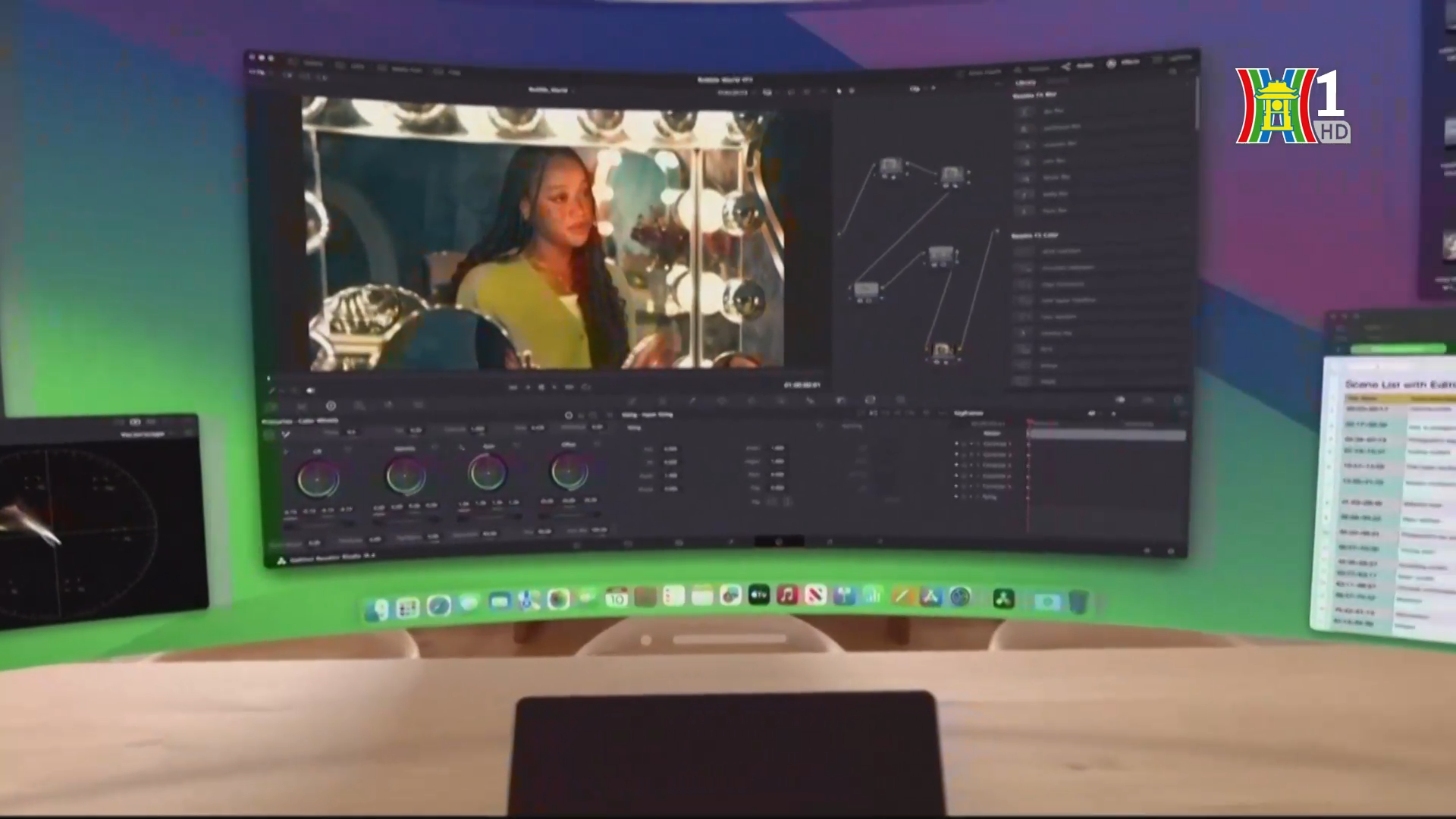1456x819 pixels.
Task: Expand the Corrector 3 keyframe row
Action: pyautogui.click(x=978, y=466)
